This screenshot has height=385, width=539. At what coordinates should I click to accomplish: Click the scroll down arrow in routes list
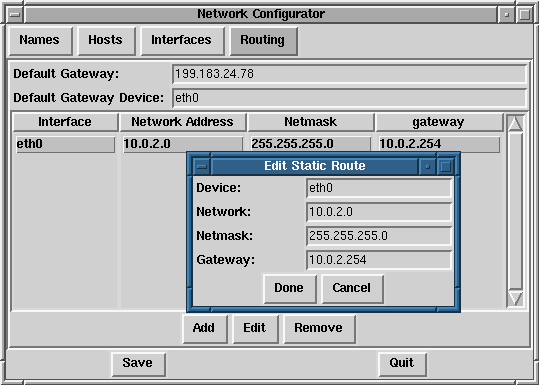[x=515, y=298]
